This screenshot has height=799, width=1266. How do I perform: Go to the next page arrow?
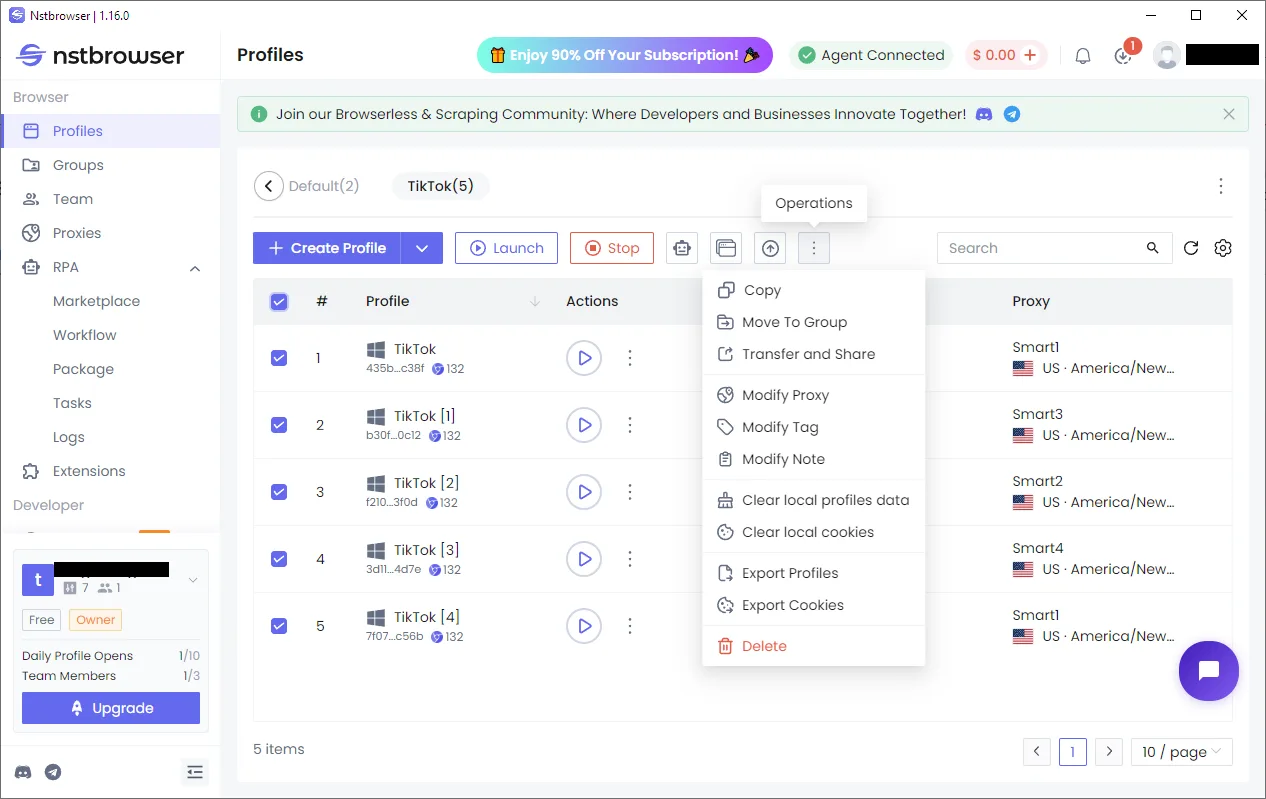coord(1108,752)
